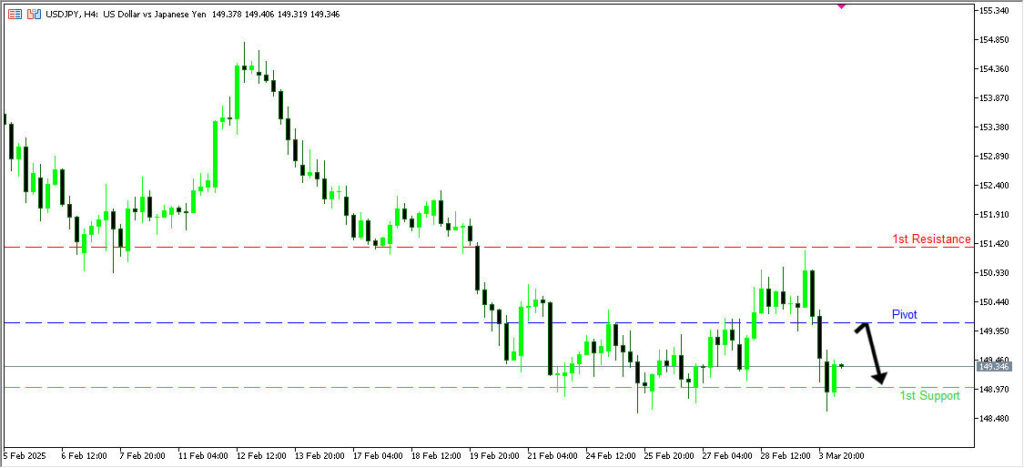Image resolution: width=1024 pixels, height=468 pixels.
Task: Click the '21 Feb 04:00' time label
Action: coord(550,454)
